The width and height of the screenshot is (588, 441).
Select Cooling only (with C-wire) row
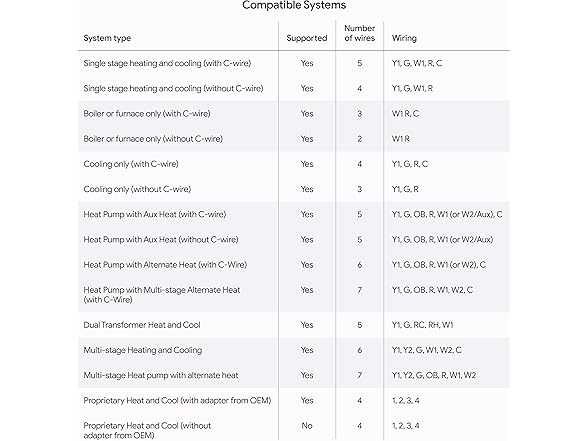tap(294, 164)
